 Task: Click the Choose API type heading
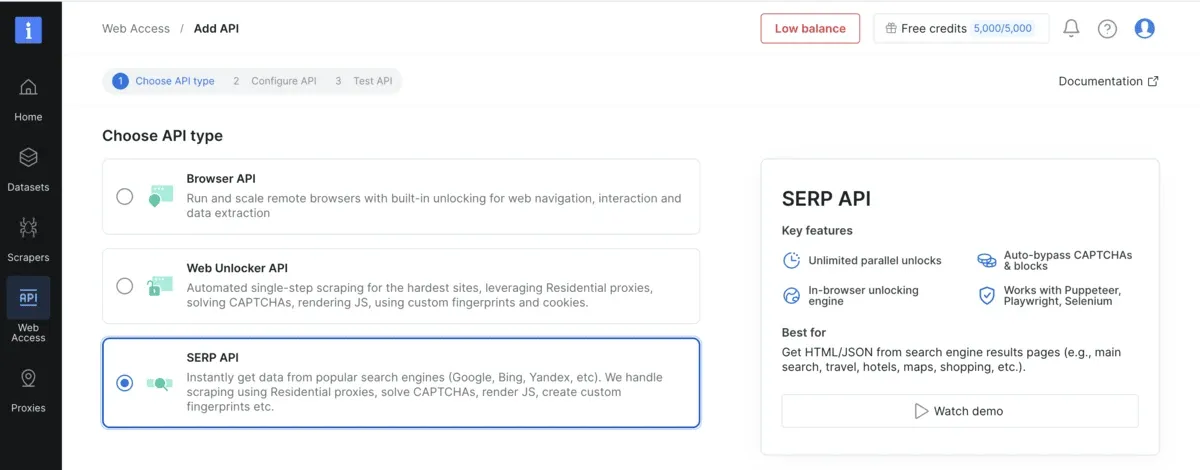pyautogui.click(x=162, y=135)
